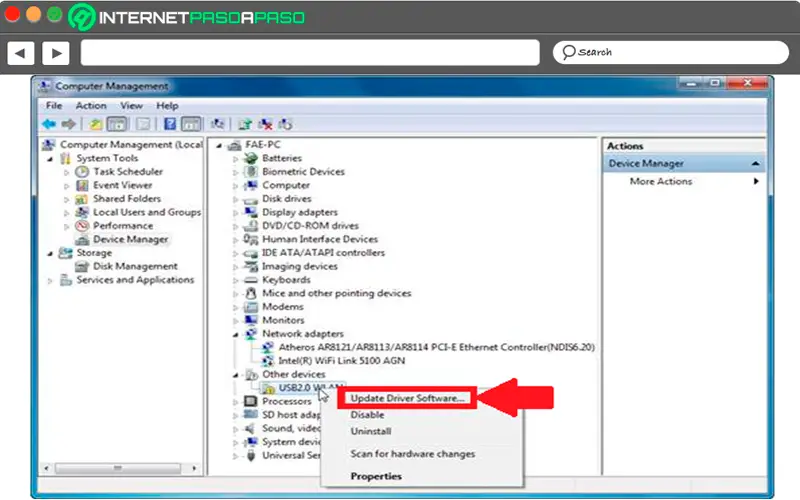
Task: Expand the Batteries category
Action: pyautogui.click(x=235, y=159)
